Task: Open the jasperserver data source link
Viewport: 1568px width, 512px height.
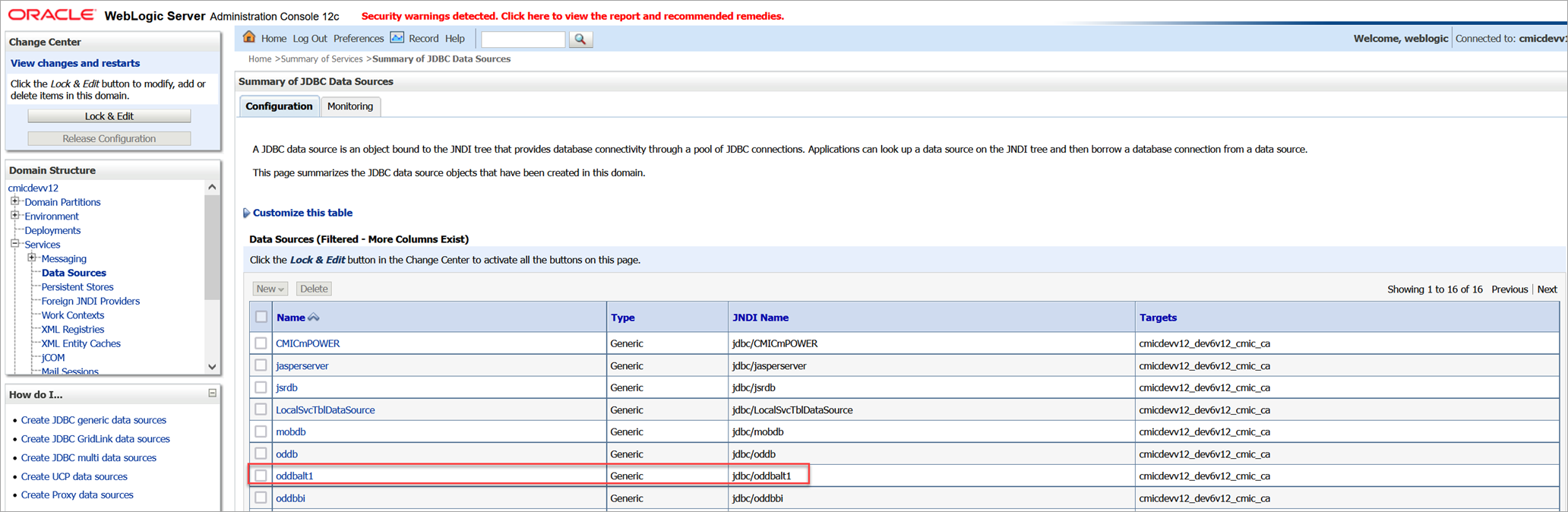Action: point(302,365)
